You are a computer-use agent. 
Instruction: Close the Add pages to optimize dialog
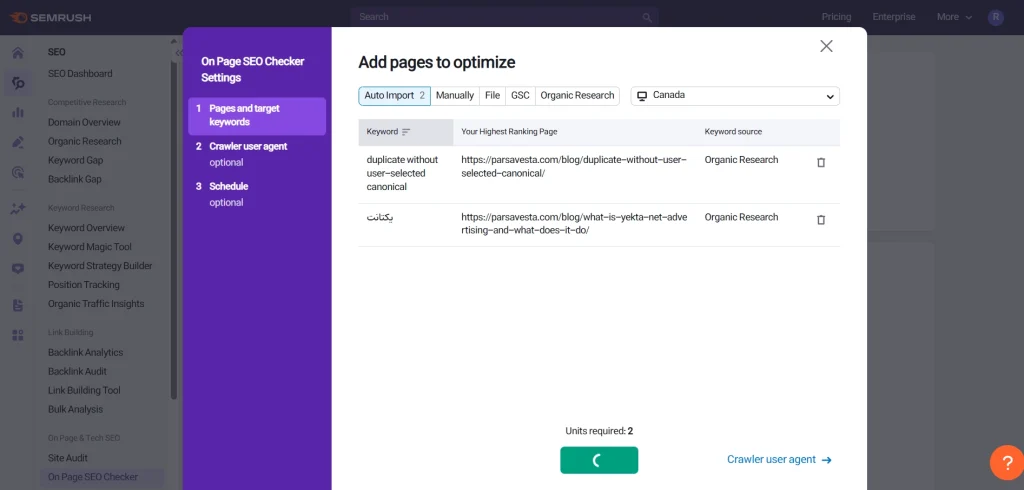826,46
